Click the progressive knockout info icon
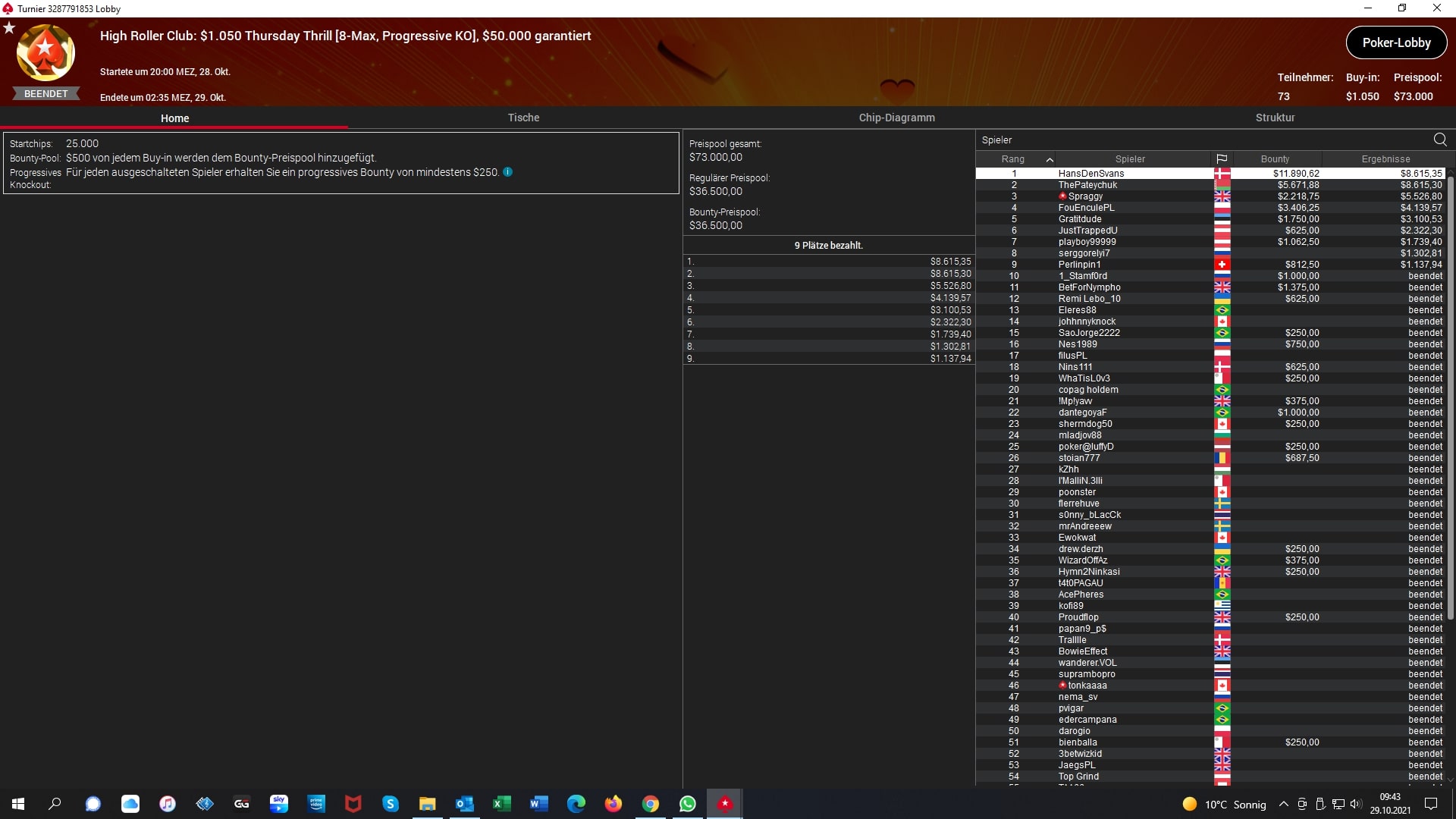 tap(508, 172)
